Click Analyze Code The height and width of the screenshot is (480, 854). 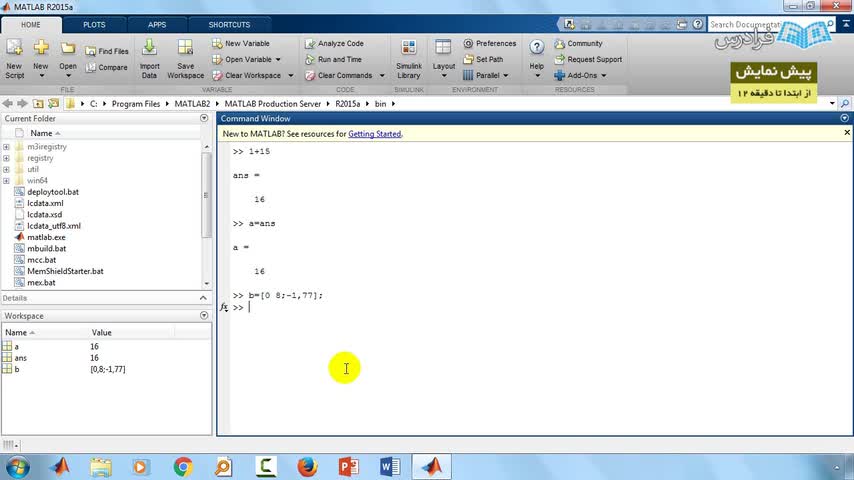pyautogui.click(x=334, y=43)
